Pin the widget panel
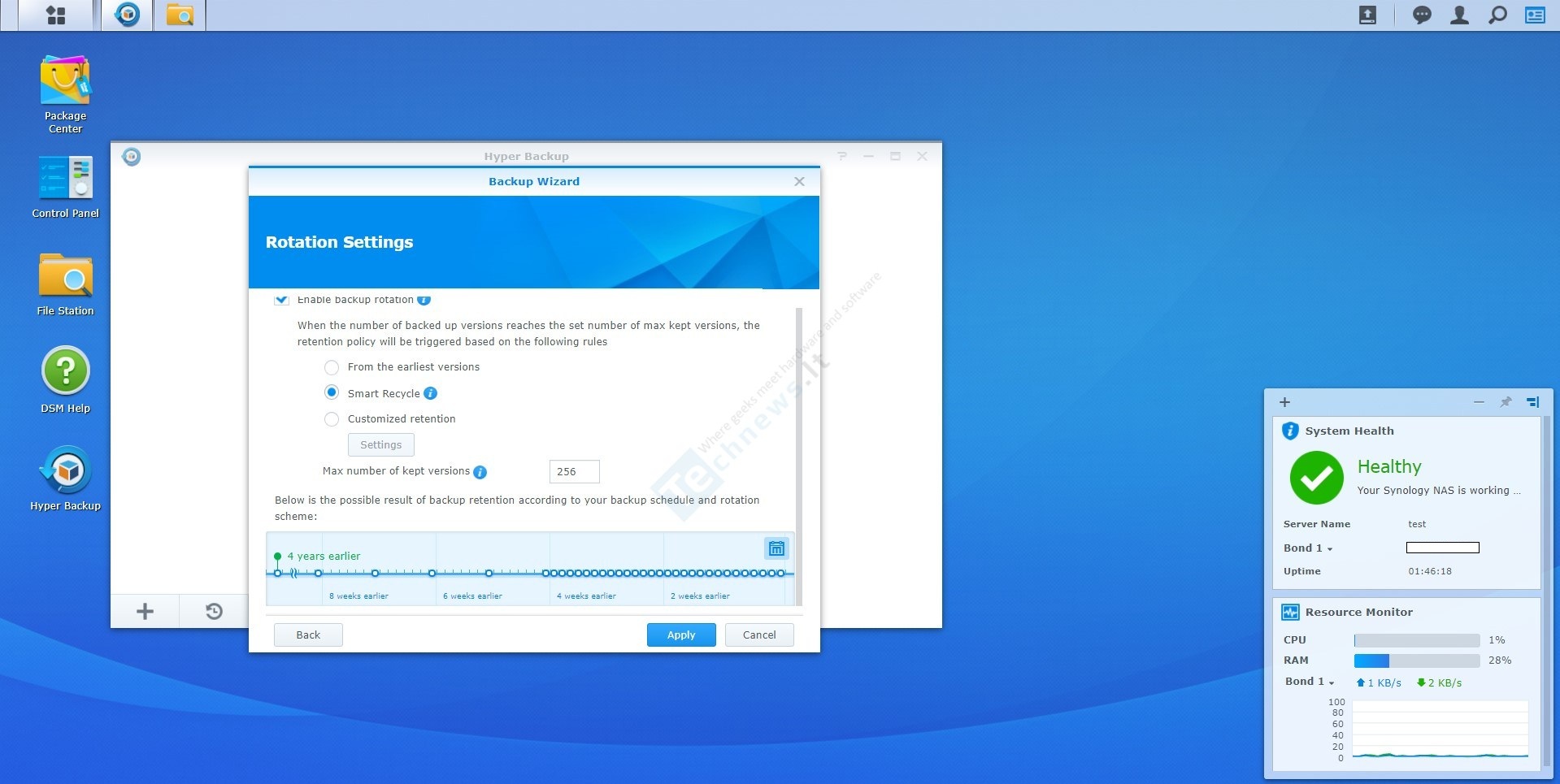1560x784 pixels. click(1506, 402)
